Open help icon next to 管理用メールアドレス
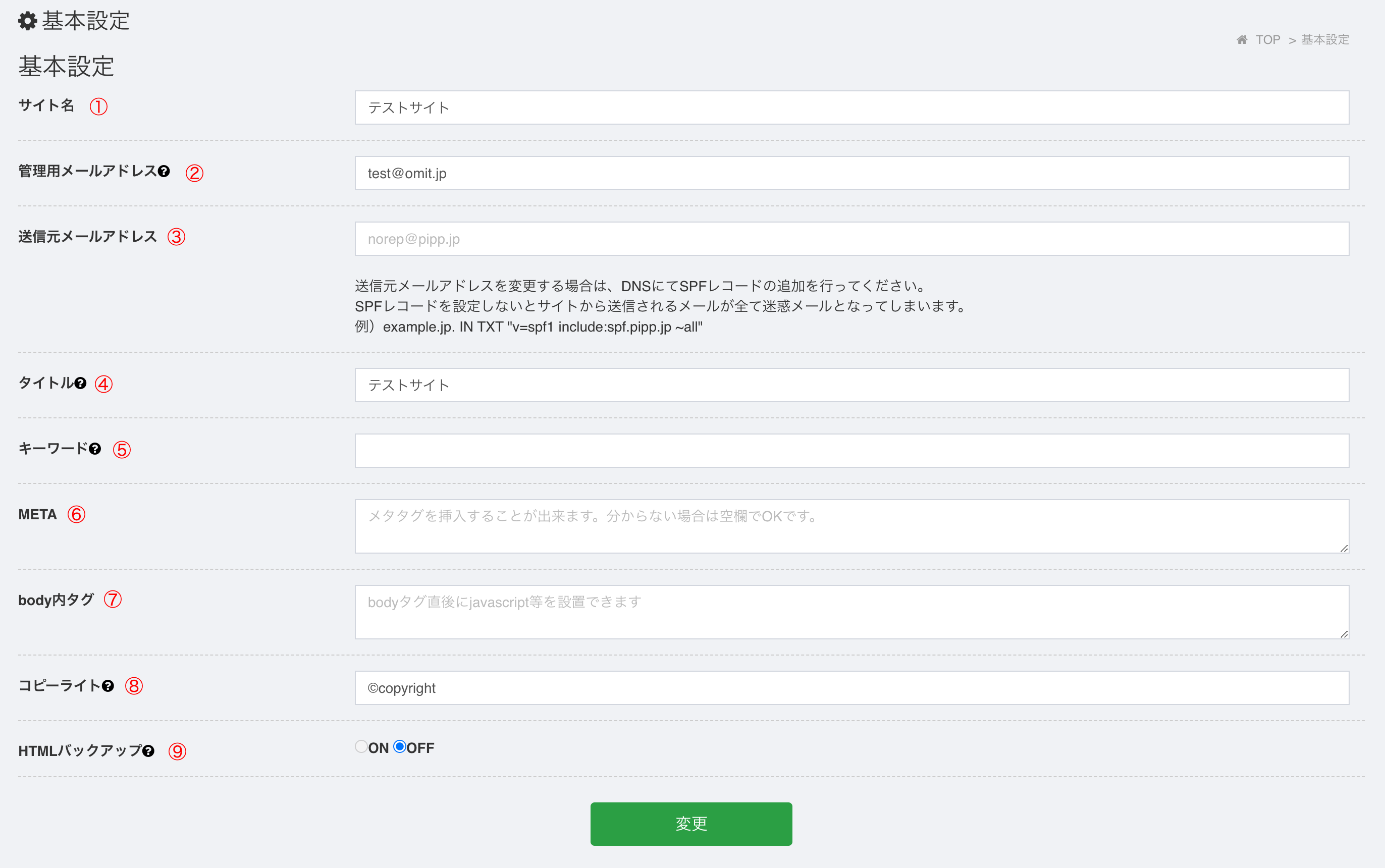 click(x=164, y=171)
